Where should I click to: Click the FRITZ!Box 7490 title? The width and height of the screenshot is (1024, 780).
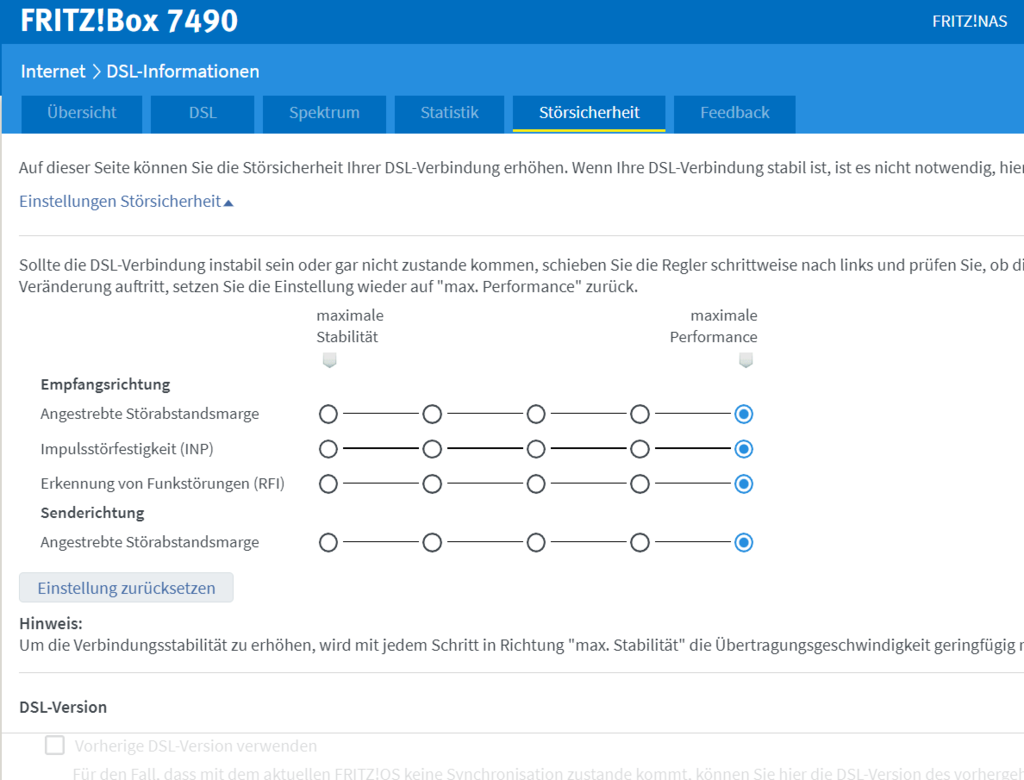pyautogui.click(x=129, y=21)
